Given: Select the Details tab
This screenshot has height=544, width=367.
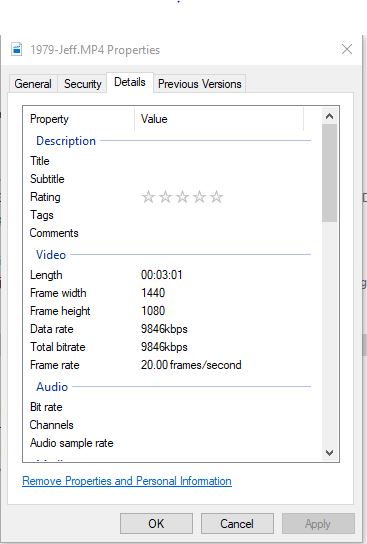Looking at the screenshot, I should click(x=130, y=82).
